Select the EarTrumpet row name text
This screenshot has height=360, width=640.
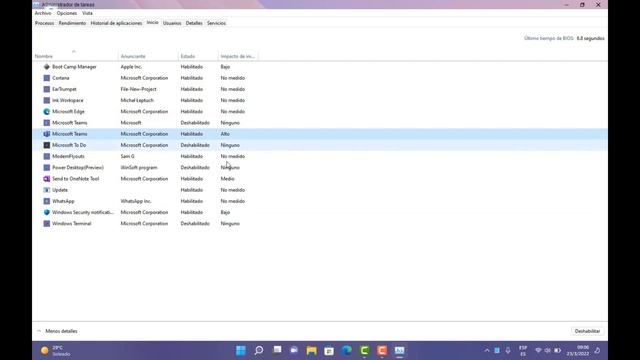[64, 89]
